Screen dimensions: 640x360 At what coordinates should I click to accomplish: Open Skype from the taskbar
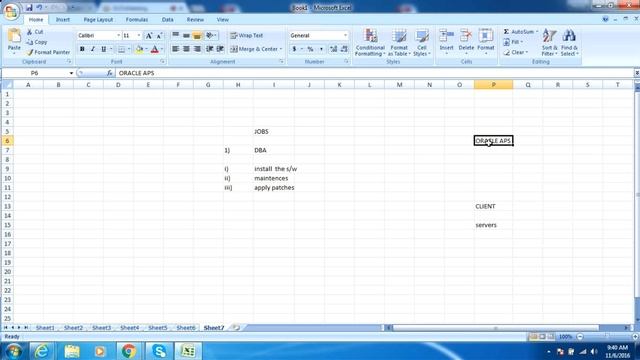(x=158, y=351)
